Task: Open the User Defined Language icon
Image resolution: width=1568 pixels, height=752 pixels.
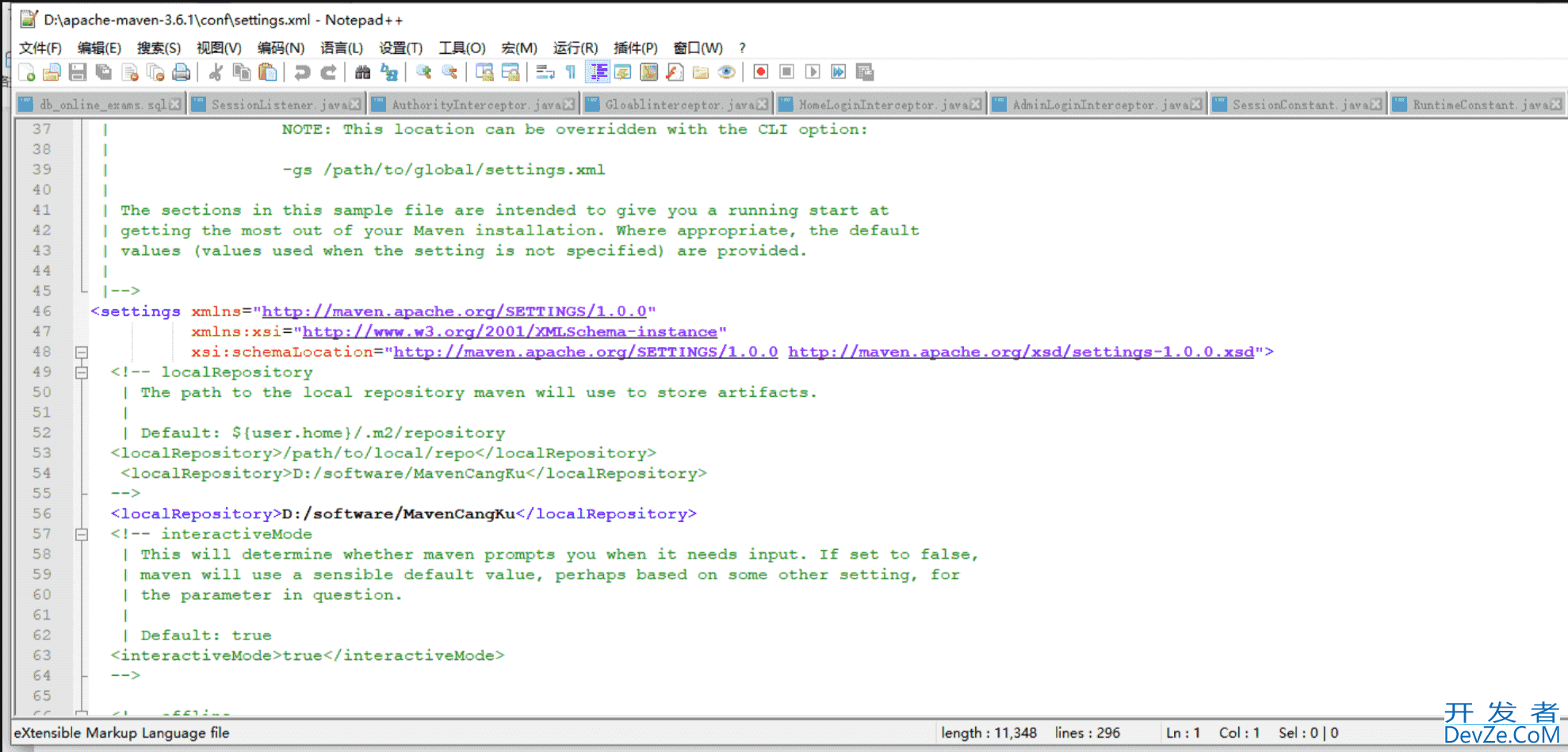Action: 623,73
